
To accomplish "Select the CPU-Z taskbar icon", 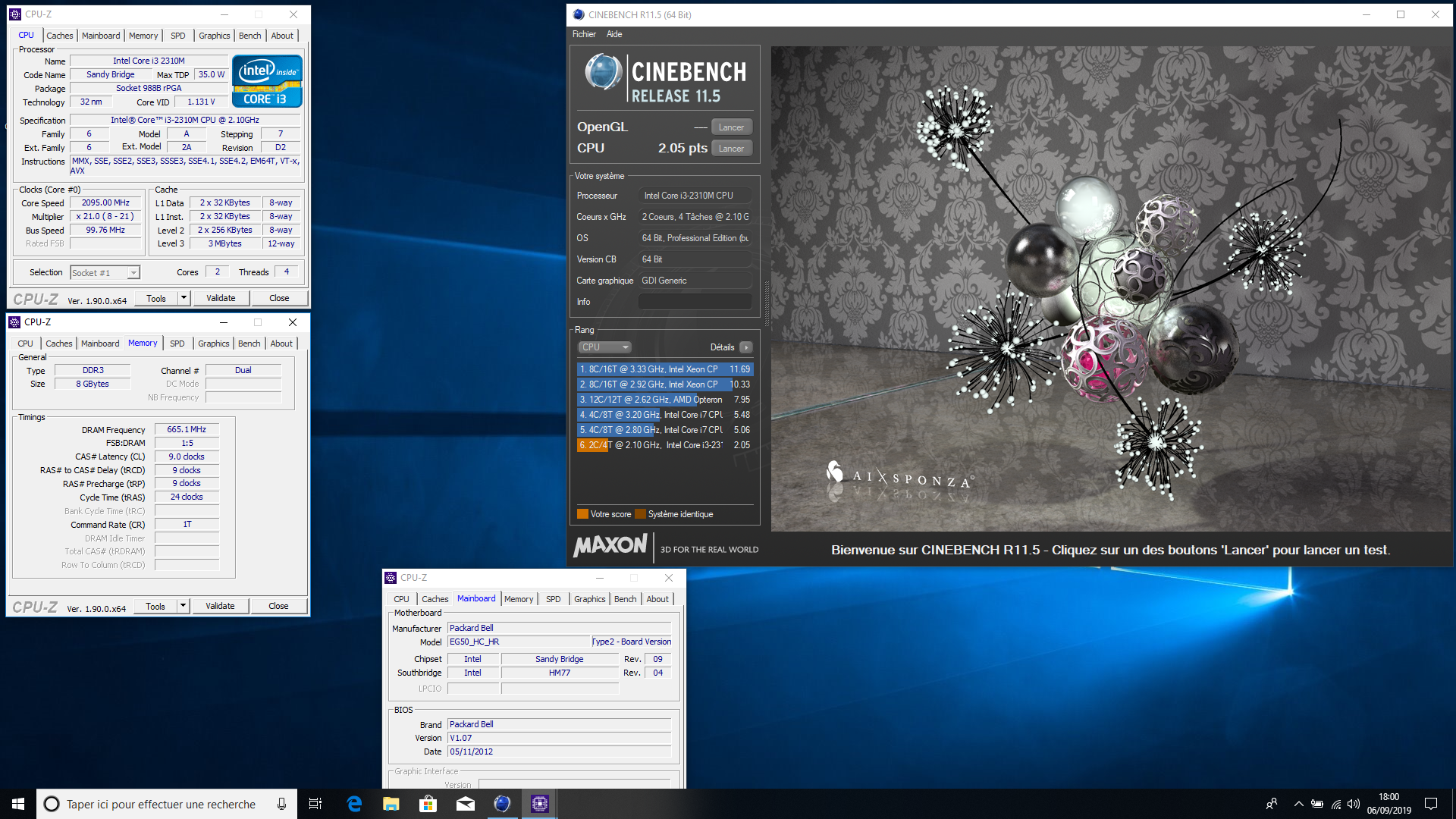I will (540, 804).
